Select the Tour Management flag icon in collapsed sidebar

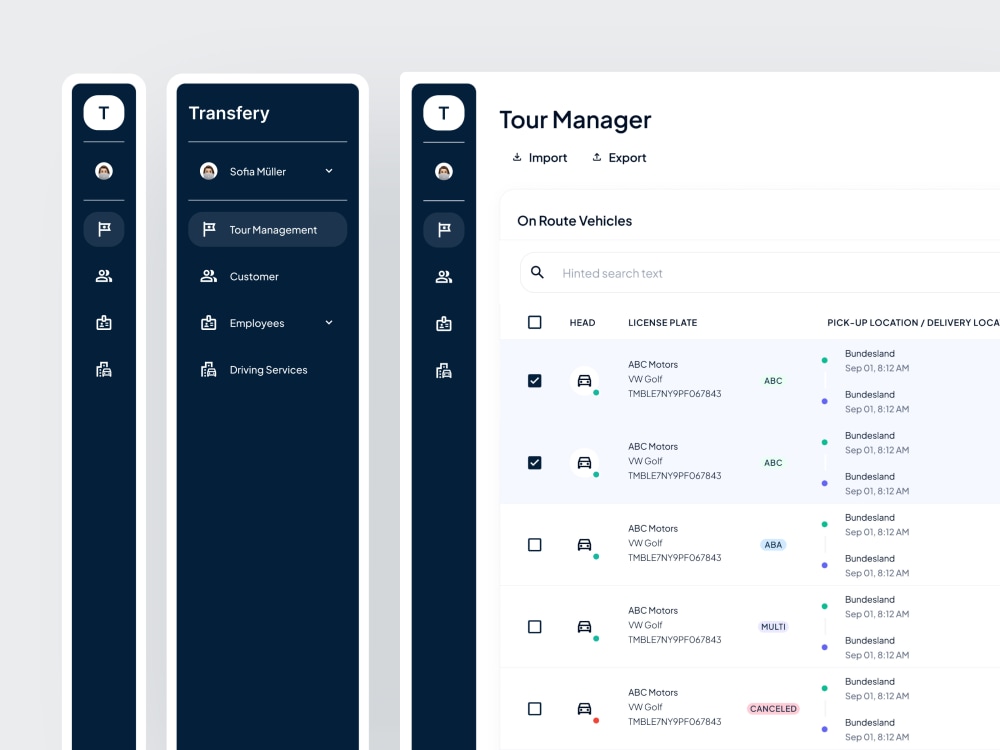coord(104,229)
